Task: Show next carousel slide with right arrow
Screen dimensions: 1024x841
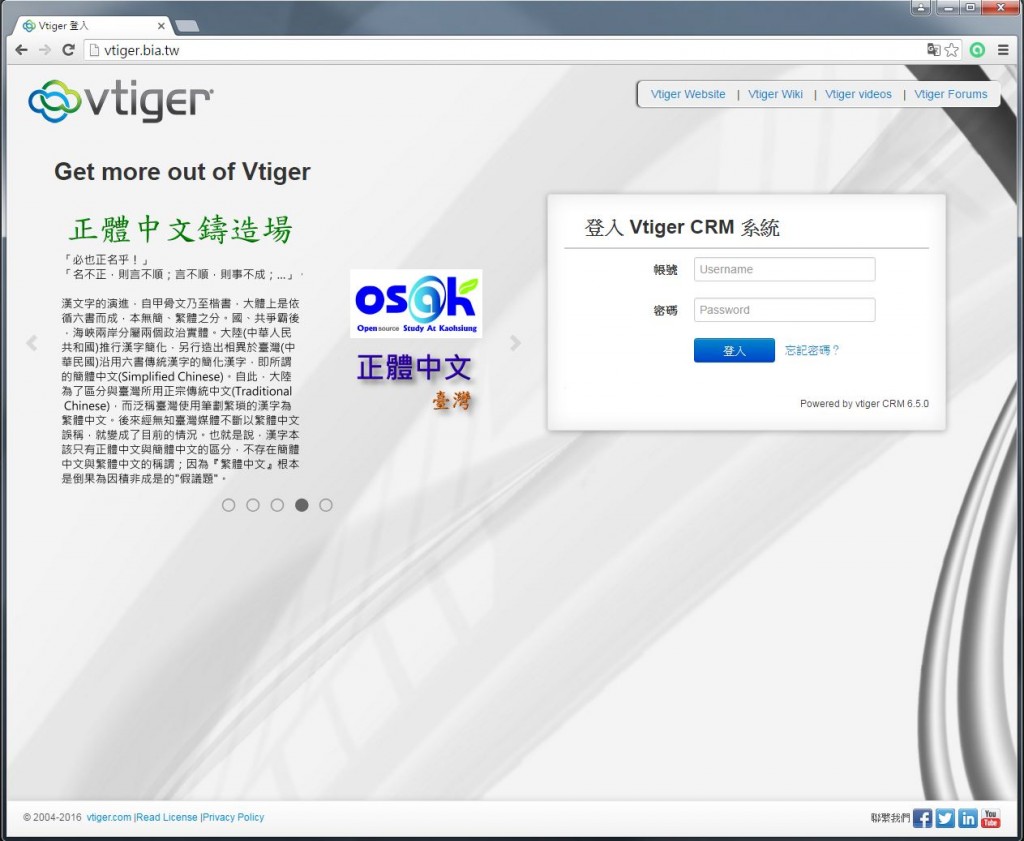Action: click(515, 343)
